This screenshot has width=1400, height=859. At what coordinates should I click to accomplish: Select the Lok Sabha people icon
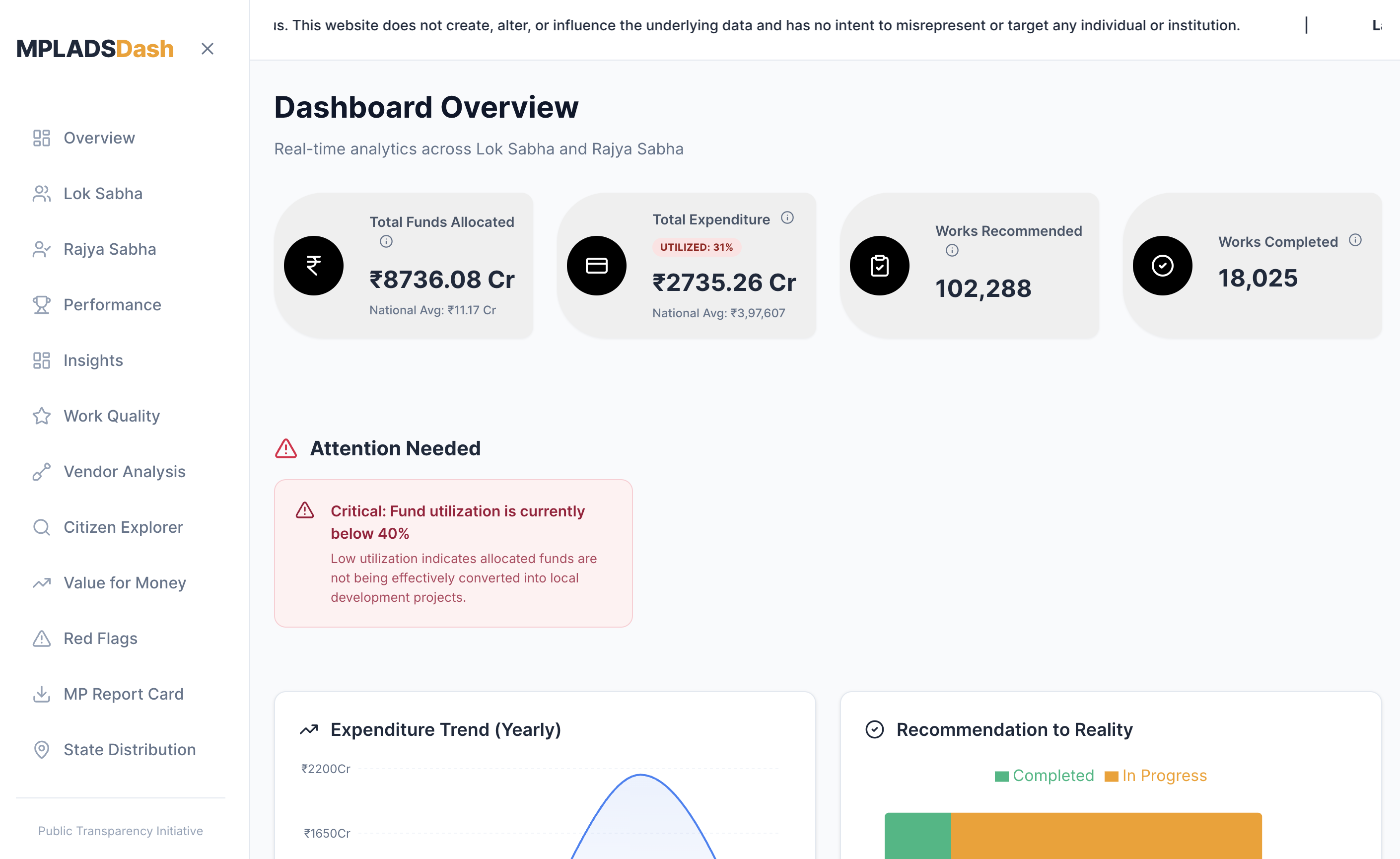tap(41, 193)
